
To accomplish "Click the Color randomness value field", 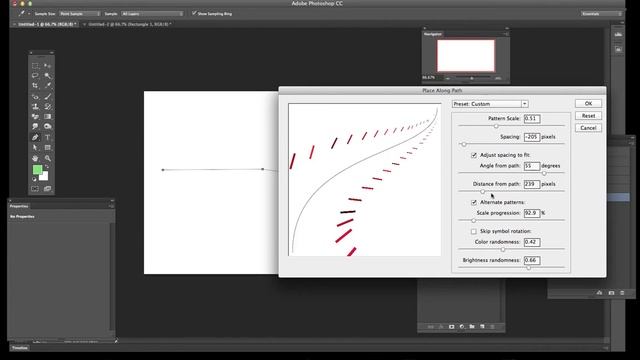I will point(532,242).
